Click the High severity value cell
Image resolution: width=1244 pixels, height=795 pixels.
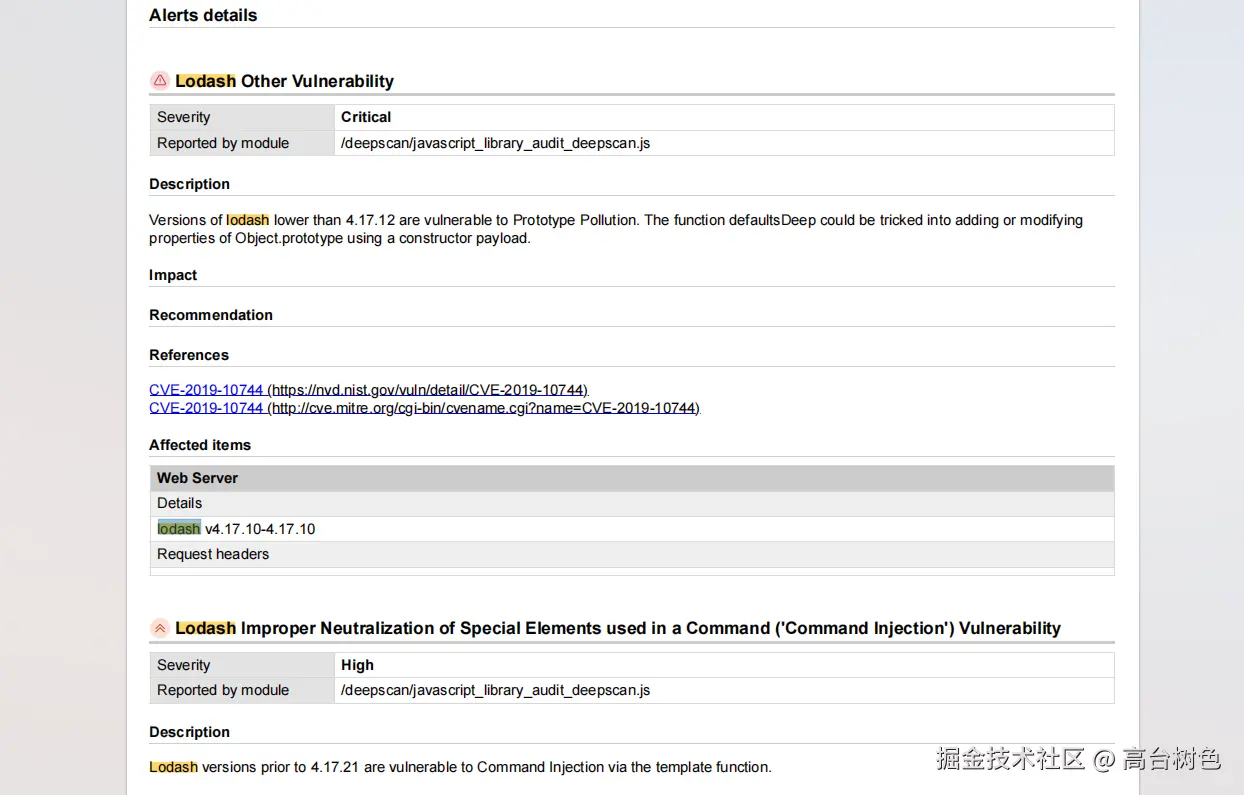click(357, 665)
